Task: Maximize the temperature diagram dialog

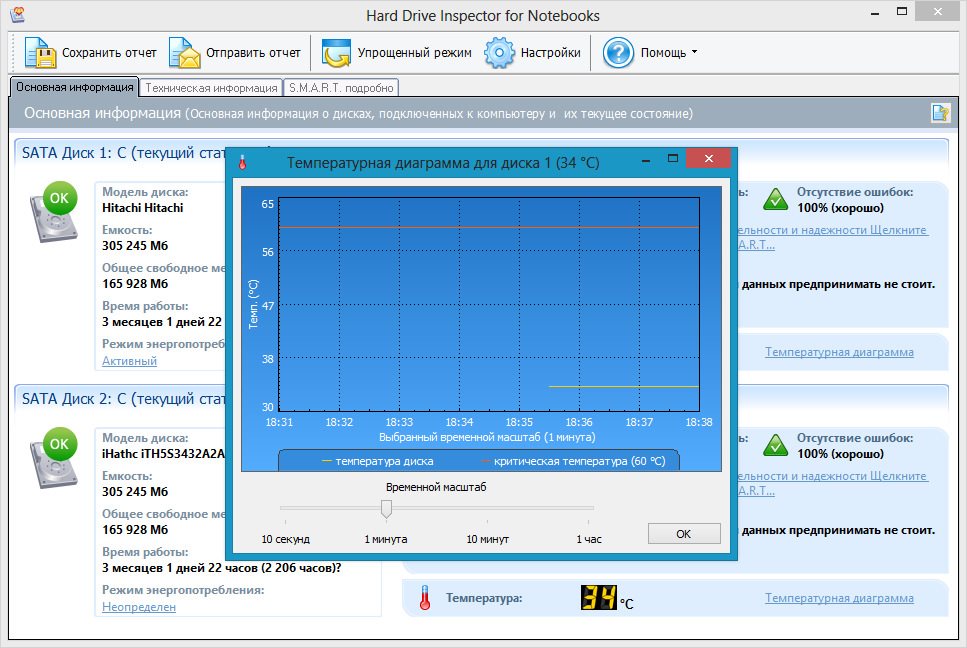Action: coord(673,158)
